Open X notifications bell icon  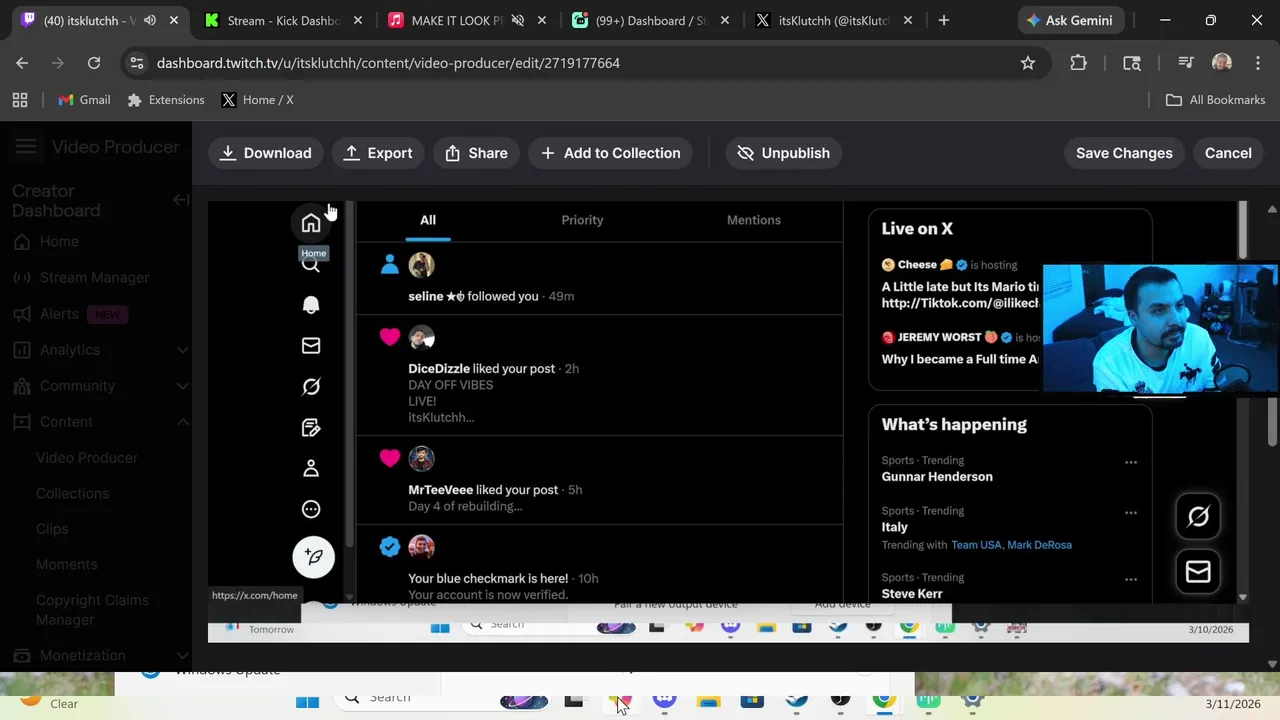[311, 305]
